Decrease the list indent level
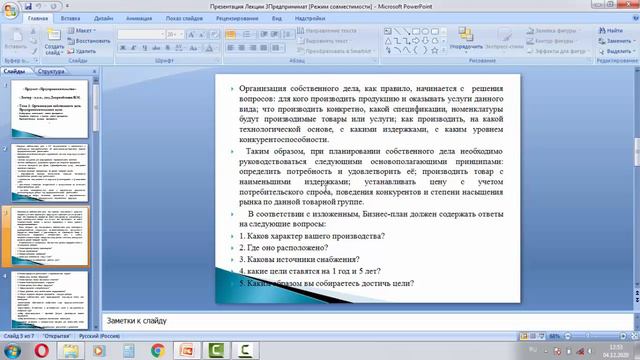The height and width of the screenshot is (360, 640). pyautogui.click(x=264, y=35)
